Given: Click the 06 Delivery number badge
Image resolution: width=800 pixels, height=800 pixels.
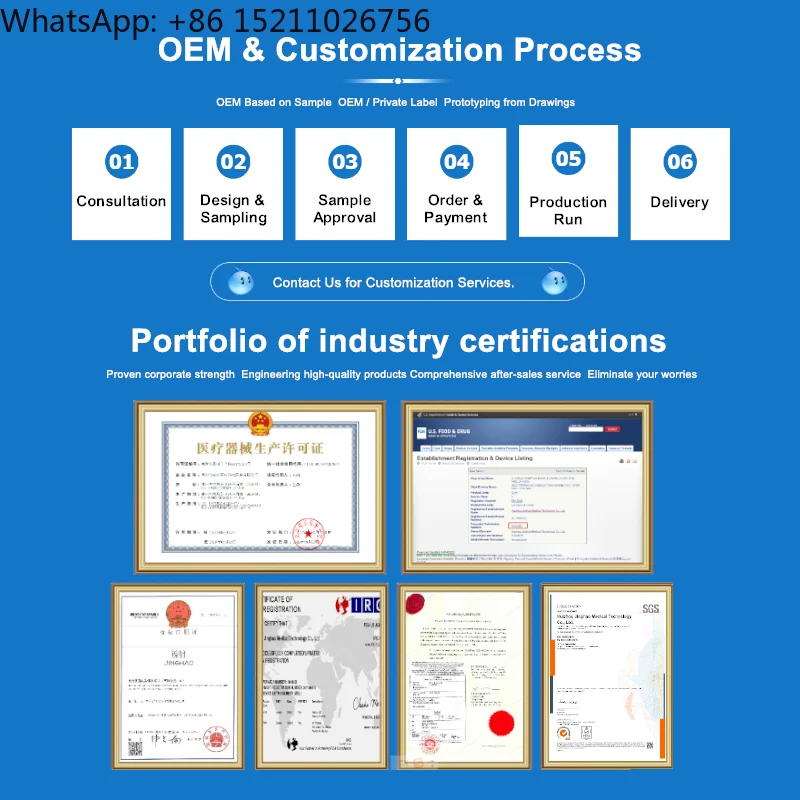Looking at the screenshot, I should [680, 162].
